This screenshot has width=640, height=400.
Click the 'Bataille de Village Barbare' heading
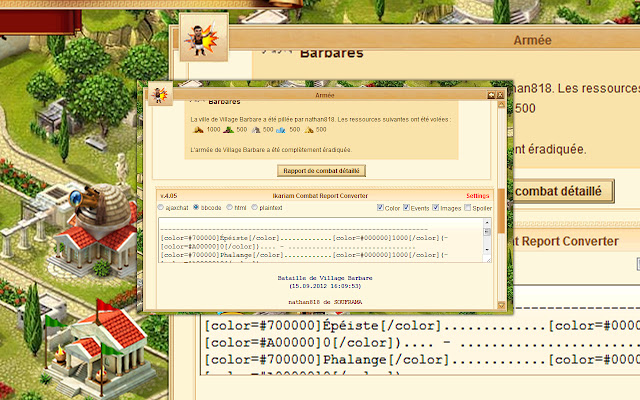325,278
